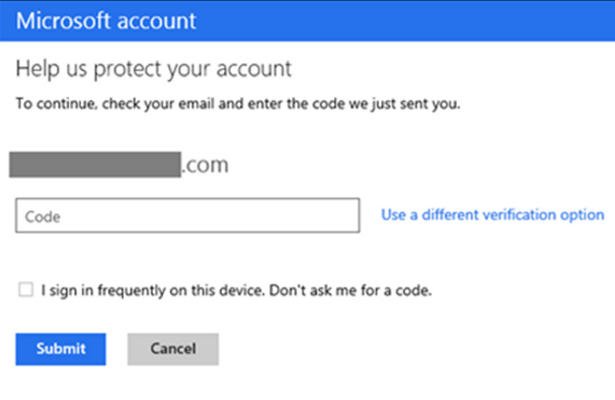
Task: Click the empty area of the blue header bar
Action: (420, 20)
